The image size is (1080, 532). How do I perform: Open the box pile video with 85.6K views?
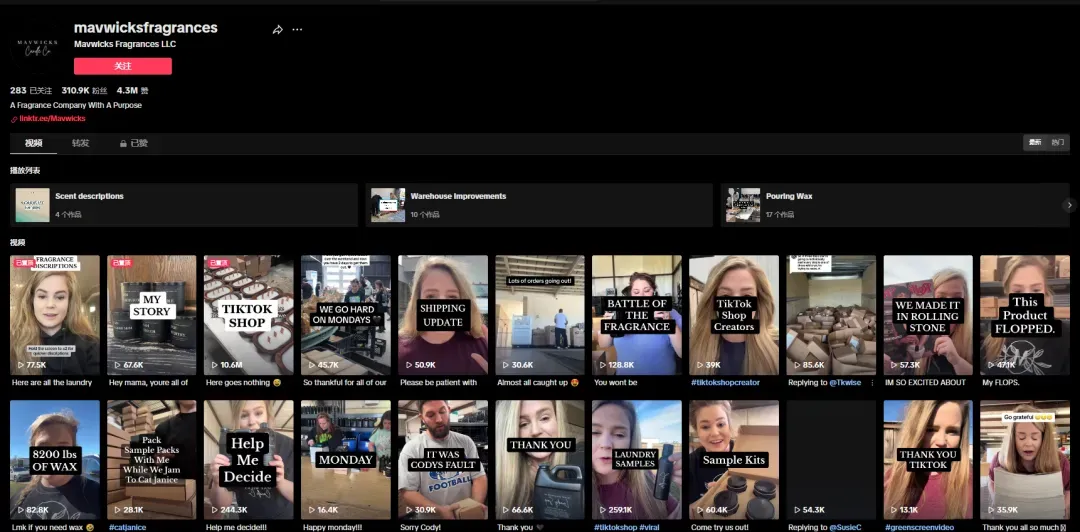pos(831,315)
